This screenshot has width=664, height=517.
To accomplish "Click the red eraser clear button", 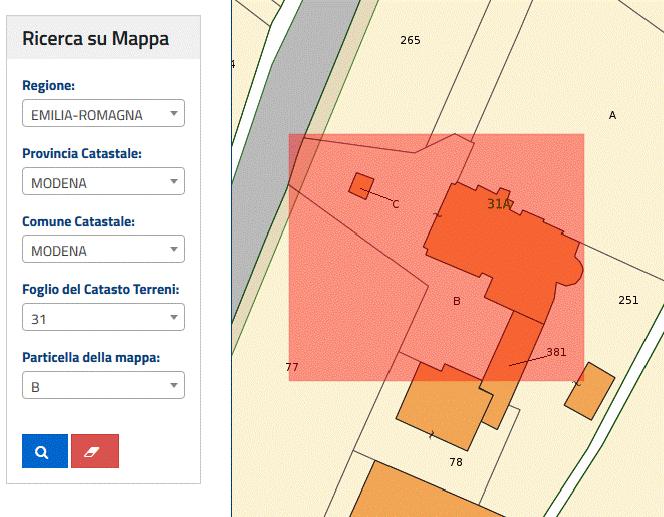I will 95,451.
